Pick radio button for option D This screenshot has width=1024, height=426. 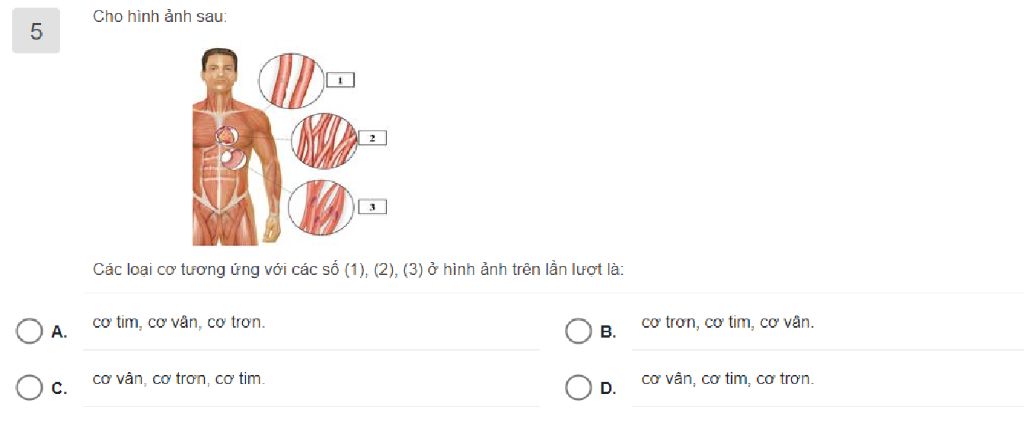click(x=577, y=387)
